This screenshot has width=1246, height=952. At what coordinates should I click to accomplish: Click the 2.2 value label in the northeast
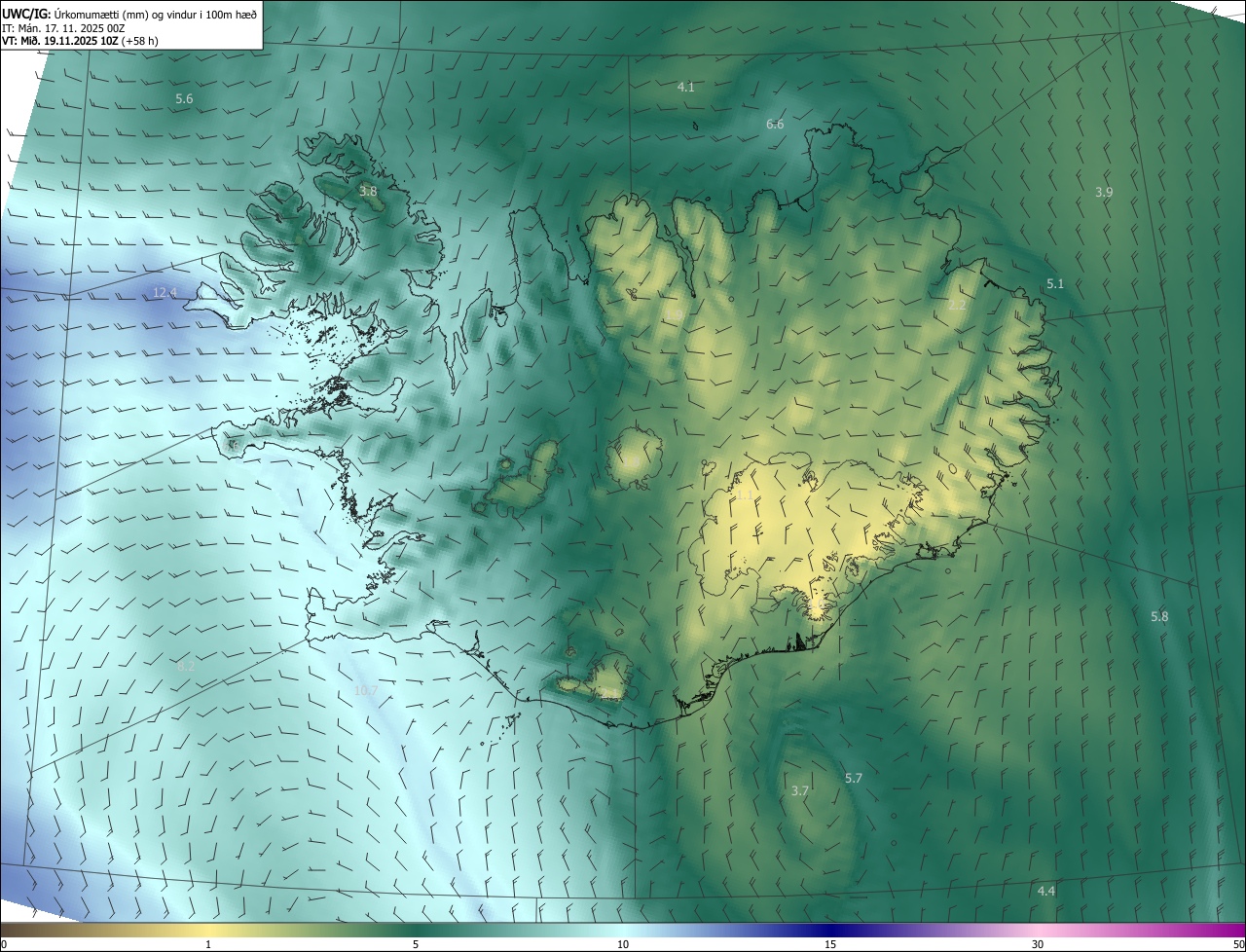click(957, 305)
